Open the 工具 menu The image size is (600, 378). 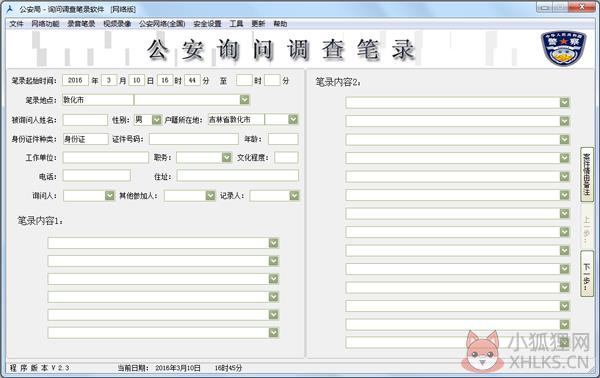tap(236, 24)
